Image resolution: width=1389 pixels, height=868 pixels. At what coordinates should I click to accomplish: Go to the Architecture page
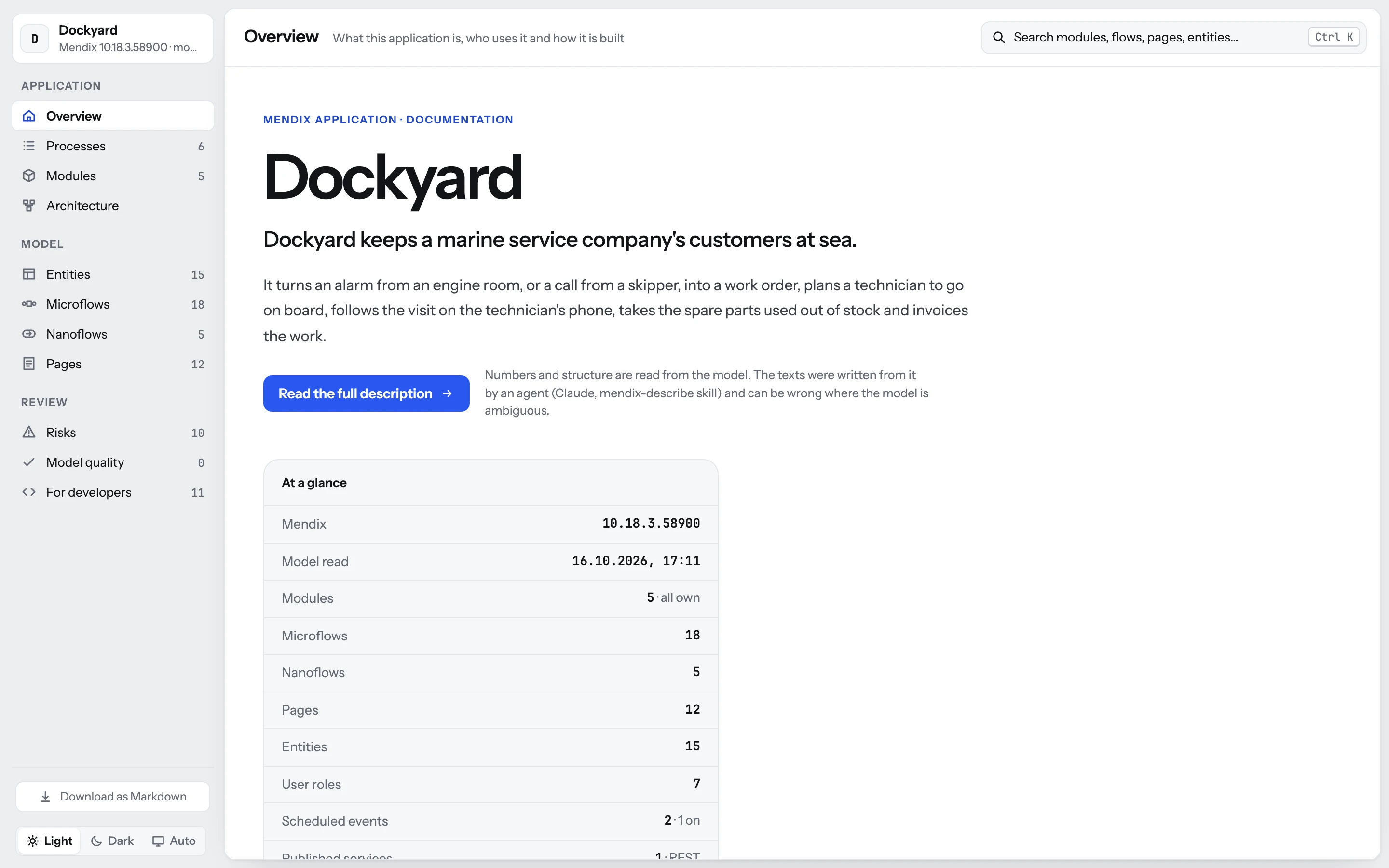click(112, 205)
